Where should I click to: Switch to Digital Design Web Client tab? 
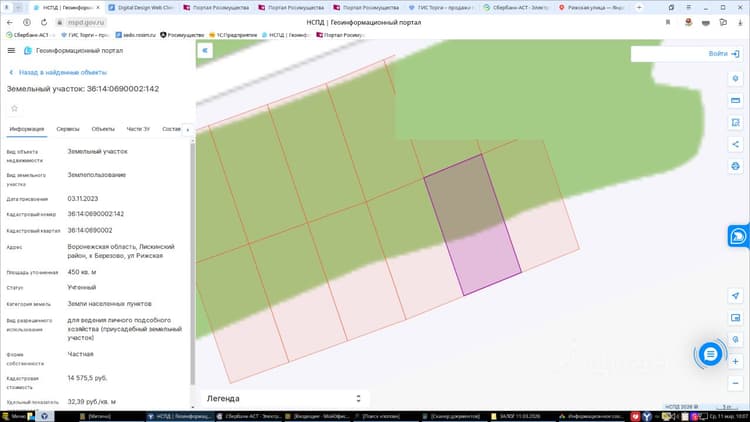[142, 8]
